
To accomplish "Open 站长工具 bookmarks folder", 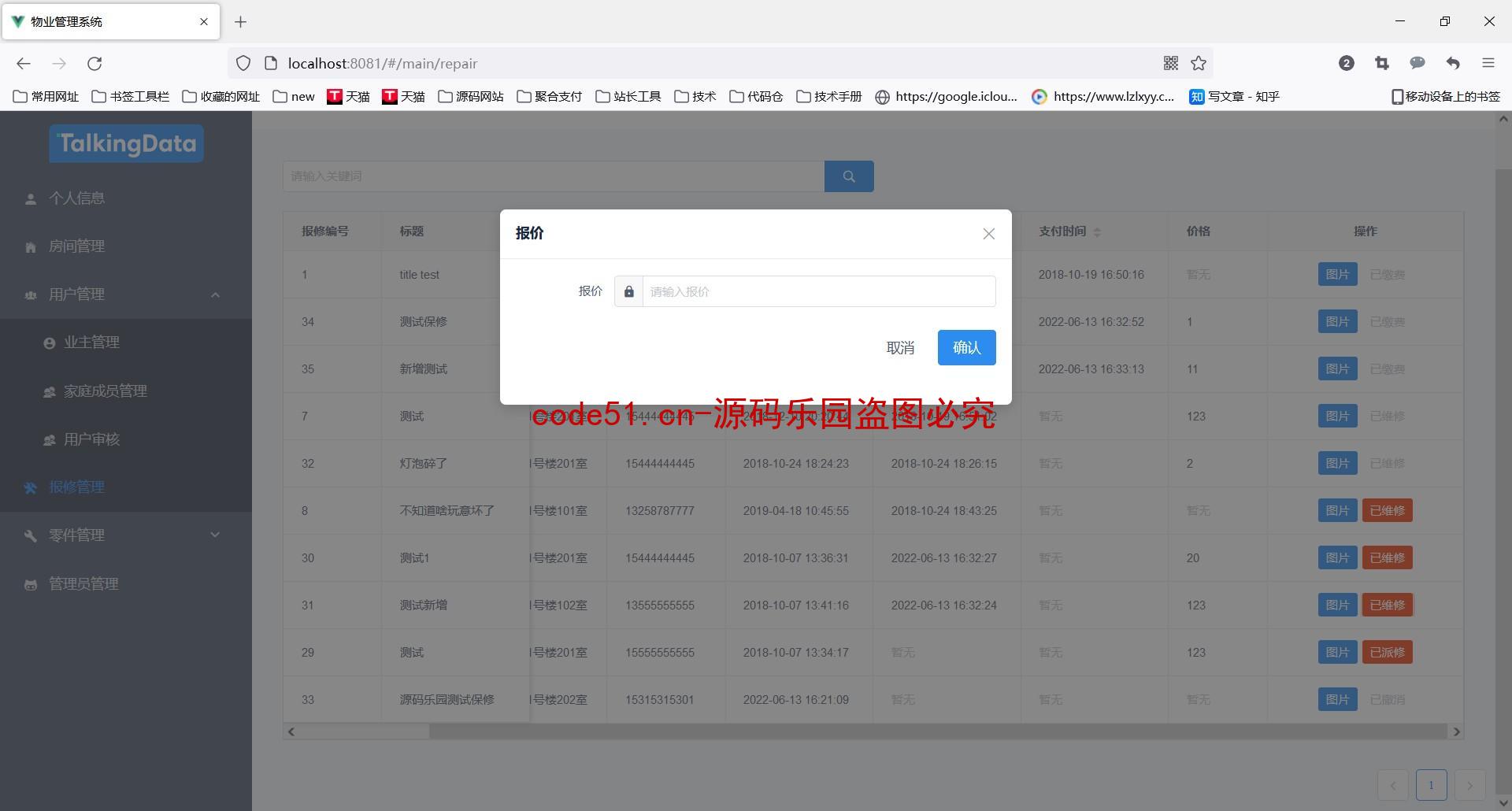I will click(x=628, y=97).
